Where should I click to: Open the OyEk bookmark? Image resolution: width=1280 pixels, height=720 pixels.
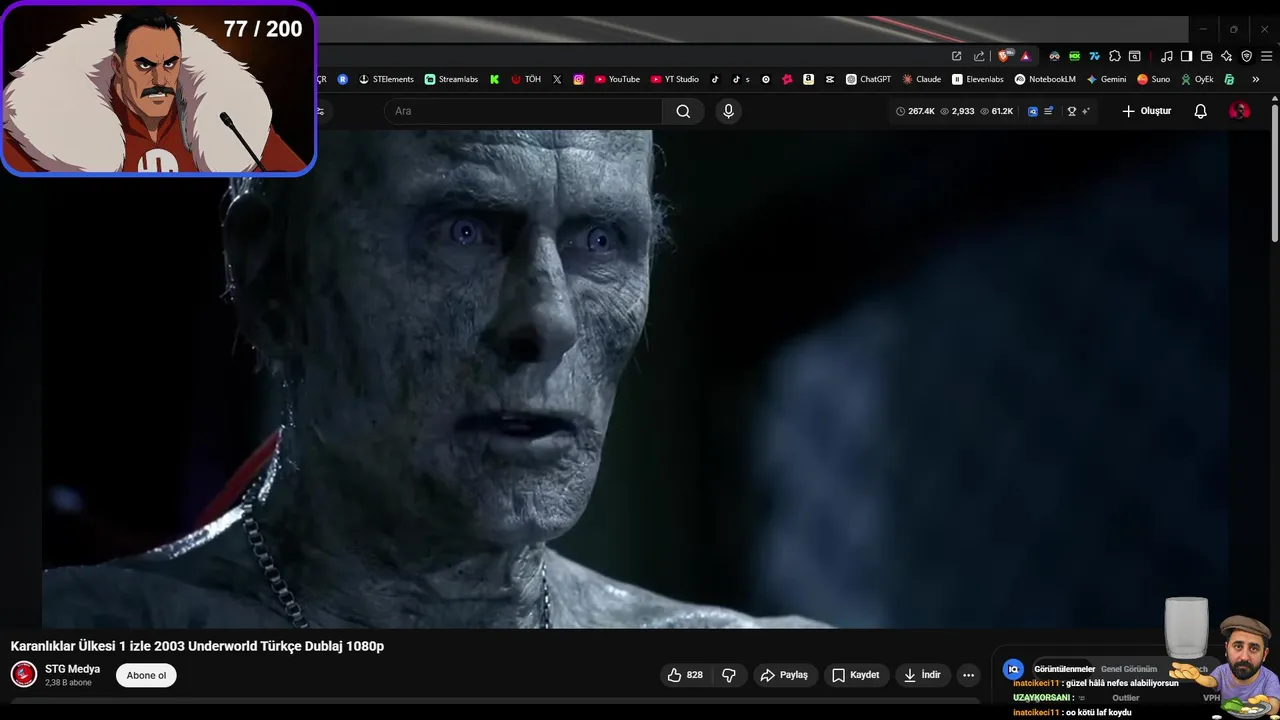[1197, 79]
